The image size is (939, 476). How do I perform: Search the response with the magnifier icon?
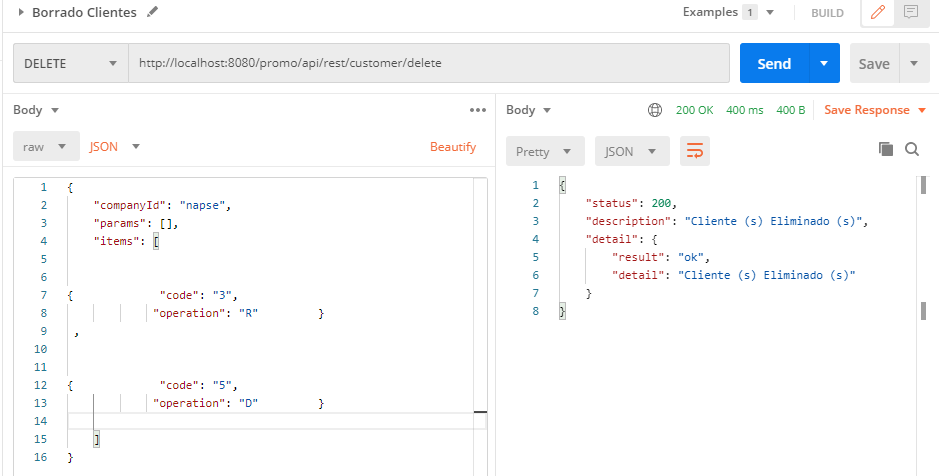(912, 149)
